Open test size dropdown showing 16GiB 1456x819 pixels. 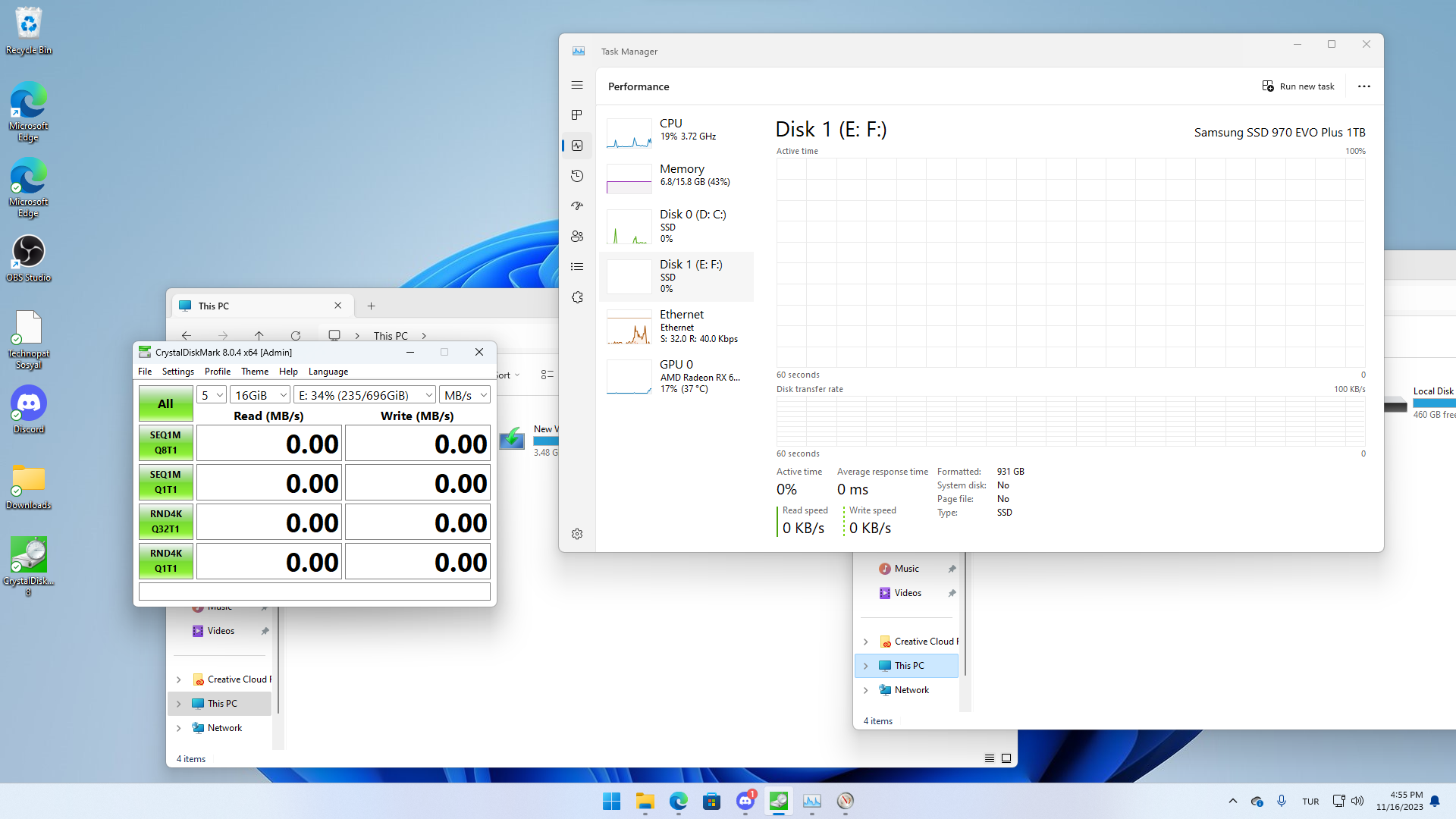[x=260, y=395]
